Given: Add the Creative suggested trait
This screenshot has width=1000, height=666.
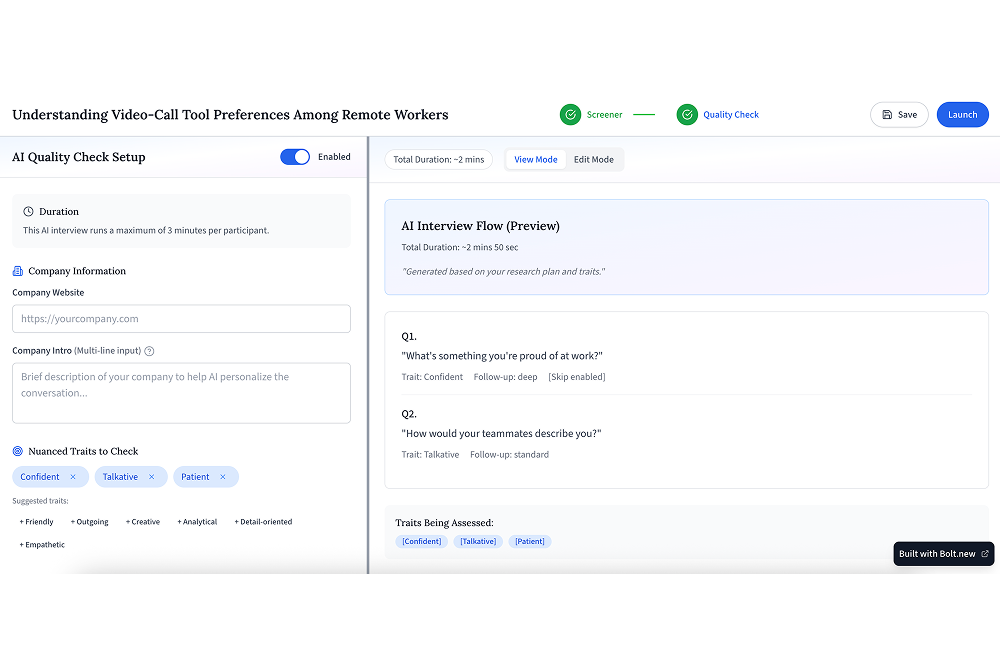Looking at the screenshot, I should (x=143, y=522).
